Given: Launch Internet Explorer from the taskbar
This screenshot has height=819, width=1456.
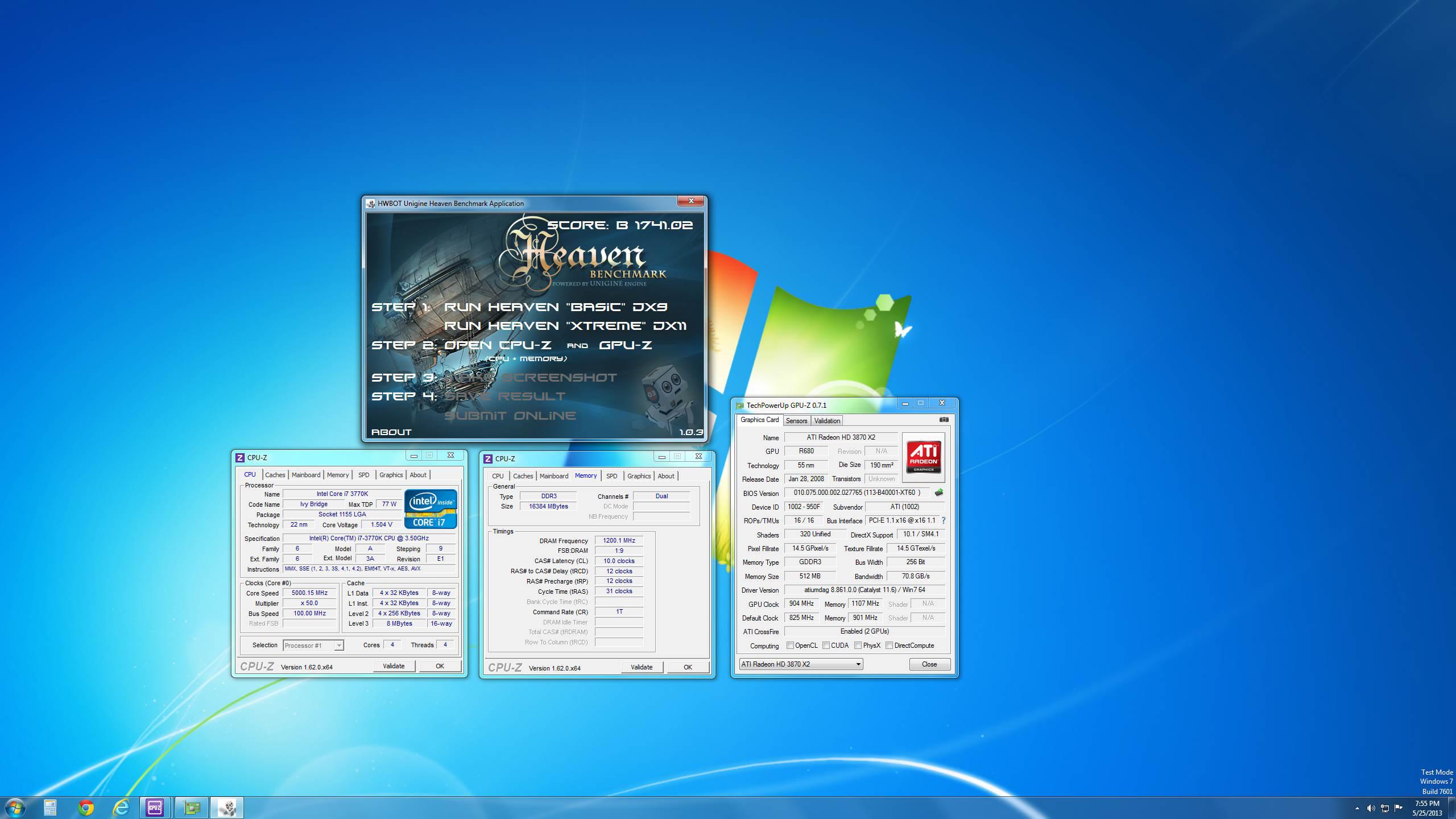Looking at the screenshot, I should point(121,808).
